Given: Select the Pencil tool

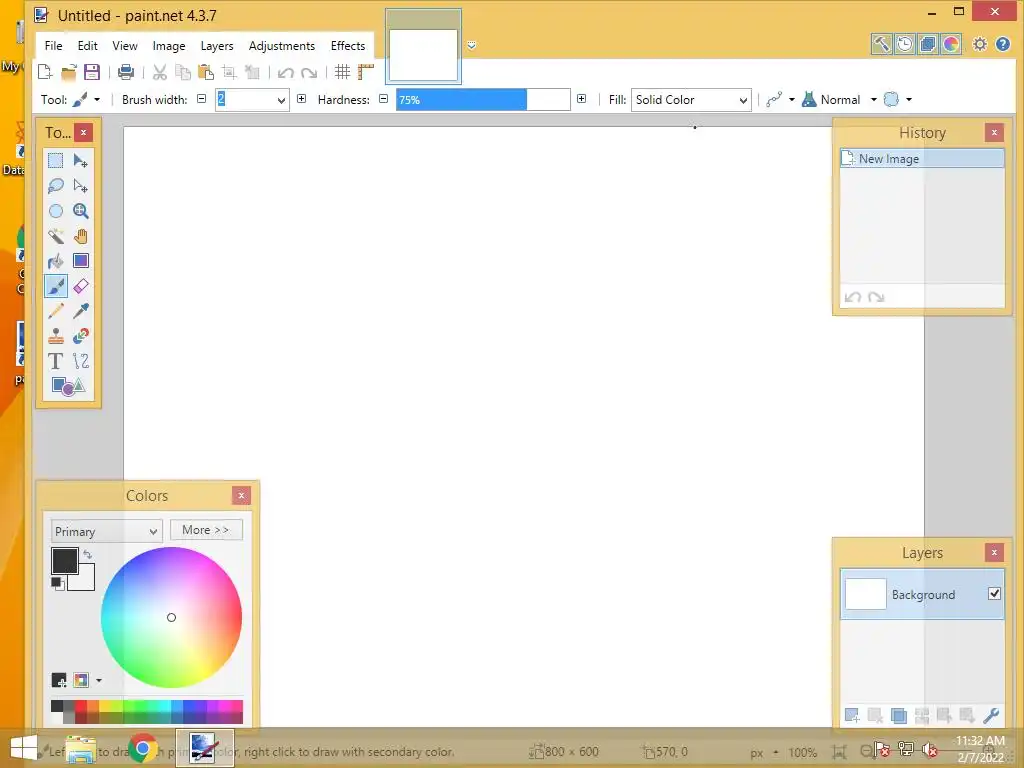Looking at the screenshot, I should pyautogui.click(x=56, y=311).
